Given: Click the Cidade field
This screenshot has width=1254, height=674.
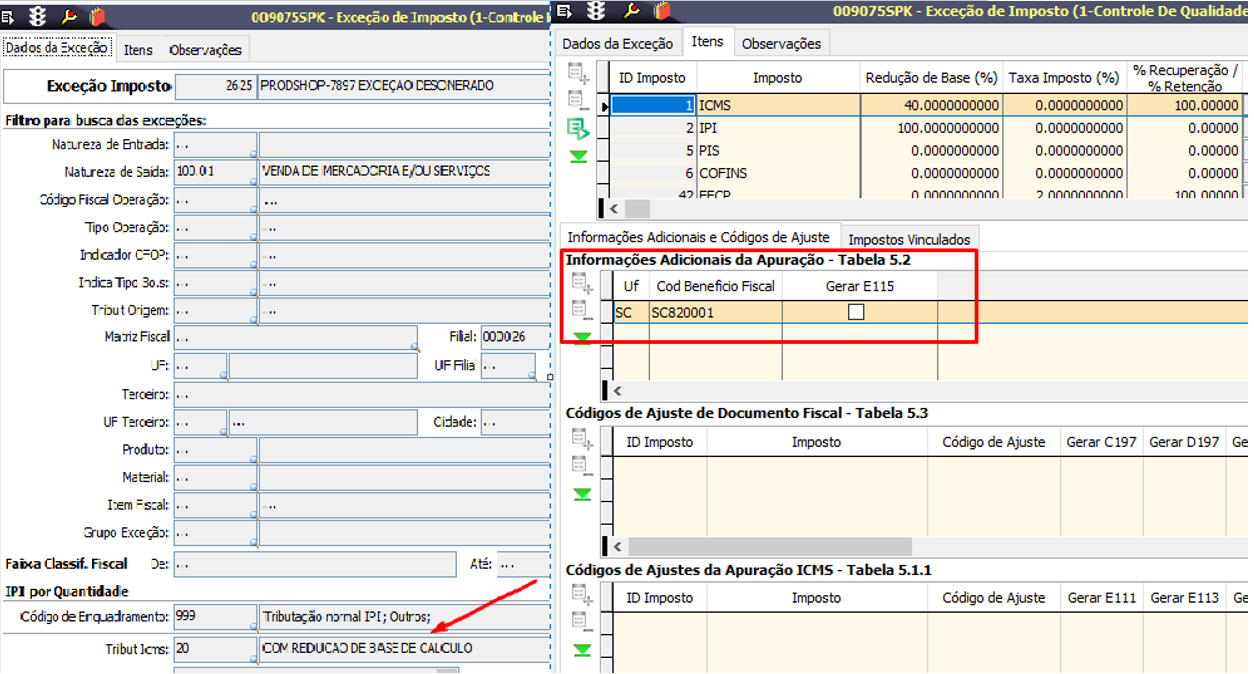Looking at the screenshot, I should pos(515,422).
